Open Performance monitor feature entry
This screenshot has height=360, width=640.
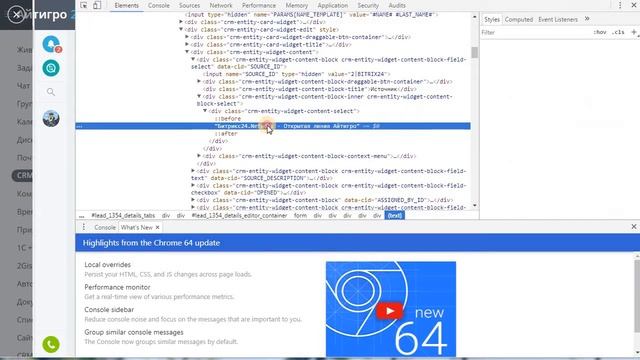click(117, 287)
